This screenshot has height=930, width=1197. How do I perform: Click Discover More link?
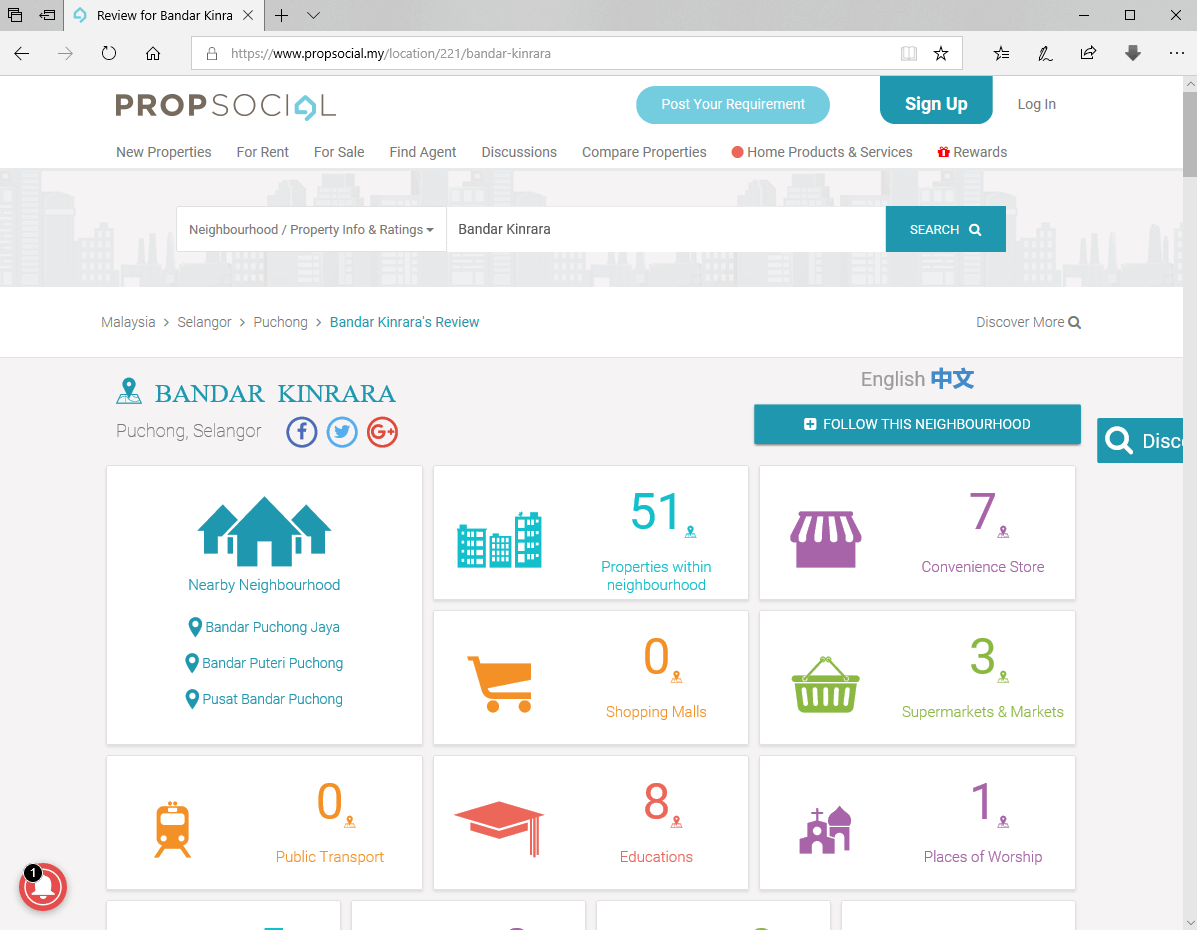(x=1028, y=322)
